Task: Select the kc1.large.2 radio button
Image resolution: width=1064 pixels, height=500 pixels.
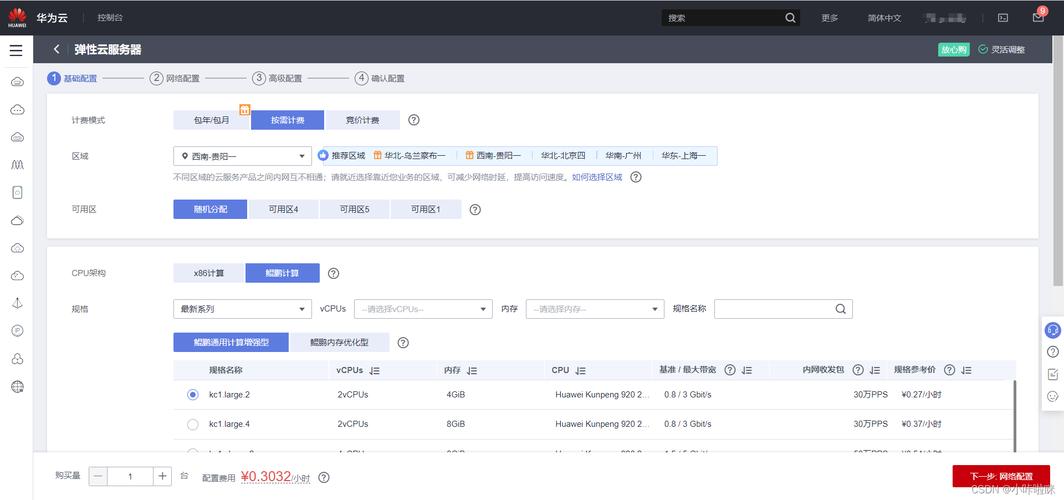Action: (193, 394)
